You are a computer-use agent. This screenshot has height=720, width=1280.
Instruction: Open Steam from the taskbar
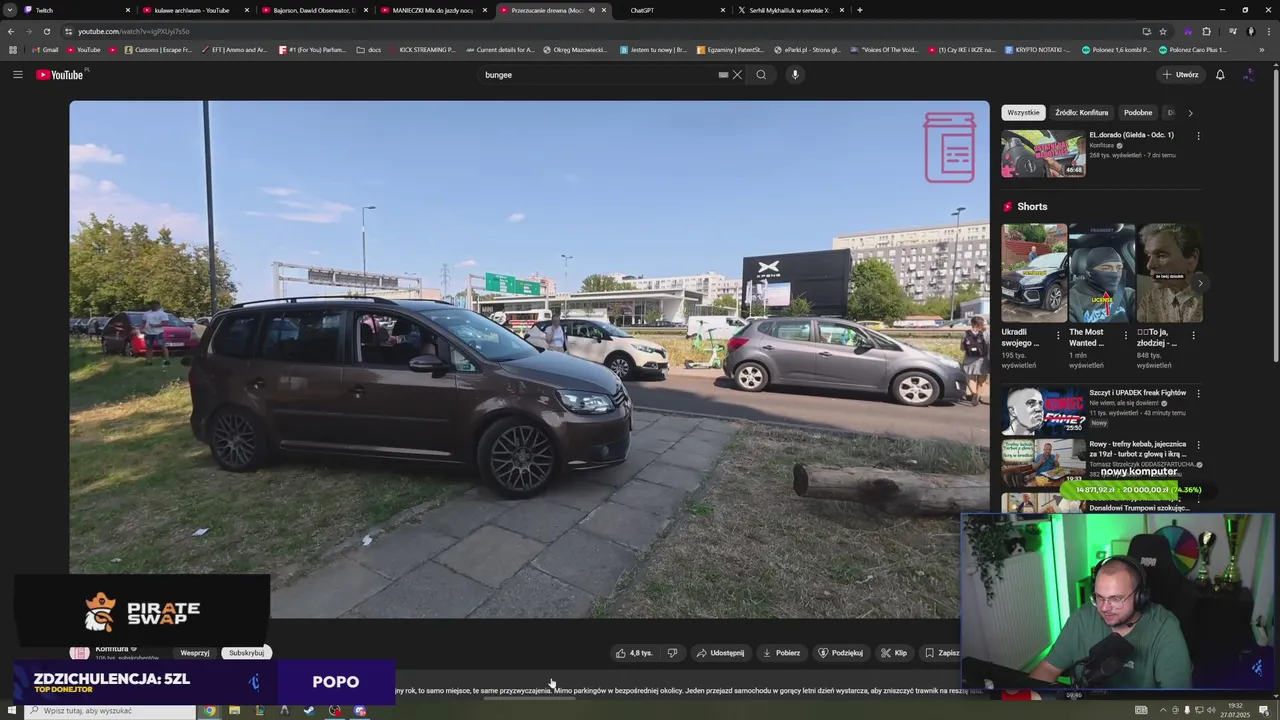pos(309,711)
